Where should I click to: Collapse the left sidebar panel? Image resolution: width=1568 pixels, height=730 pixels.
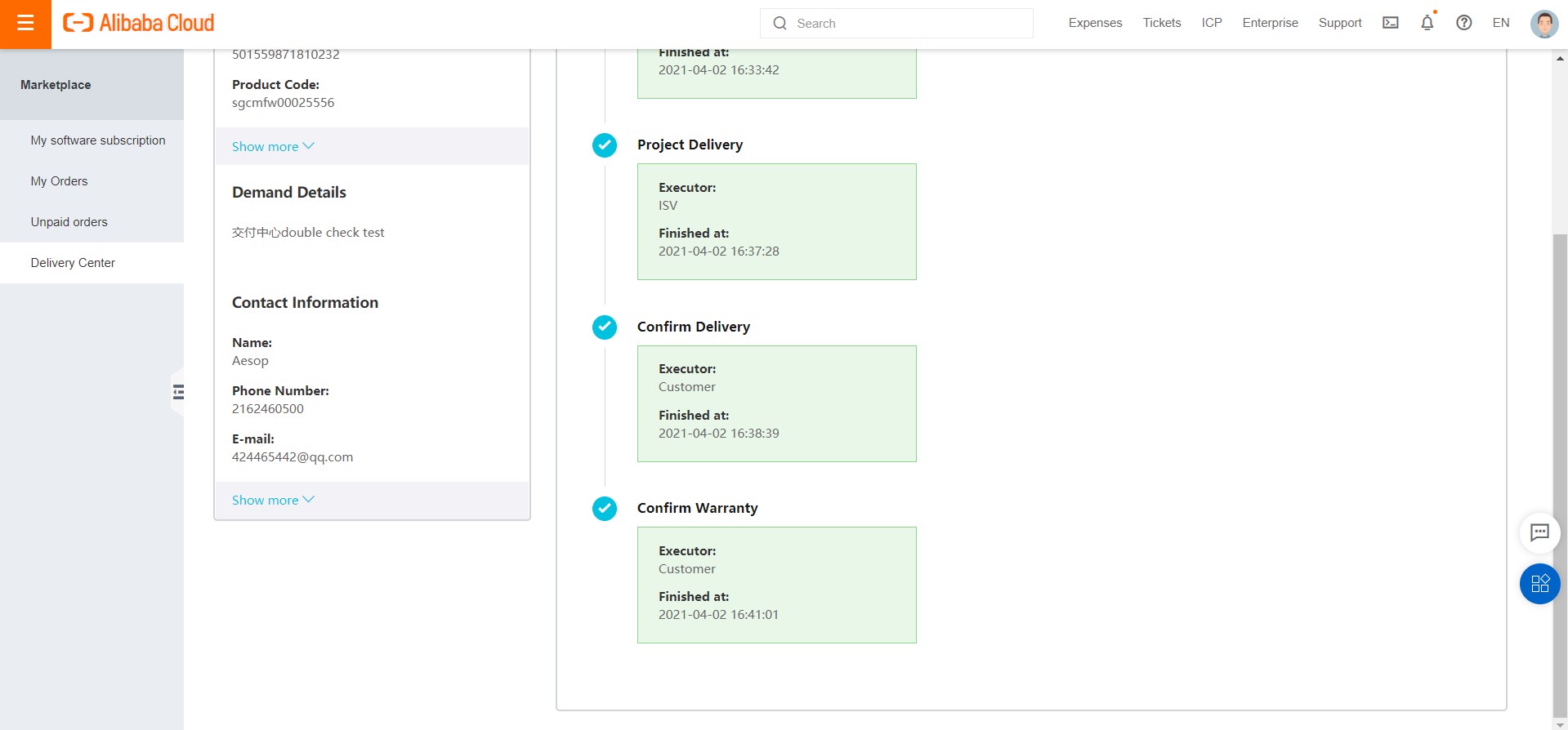point(178,392)
